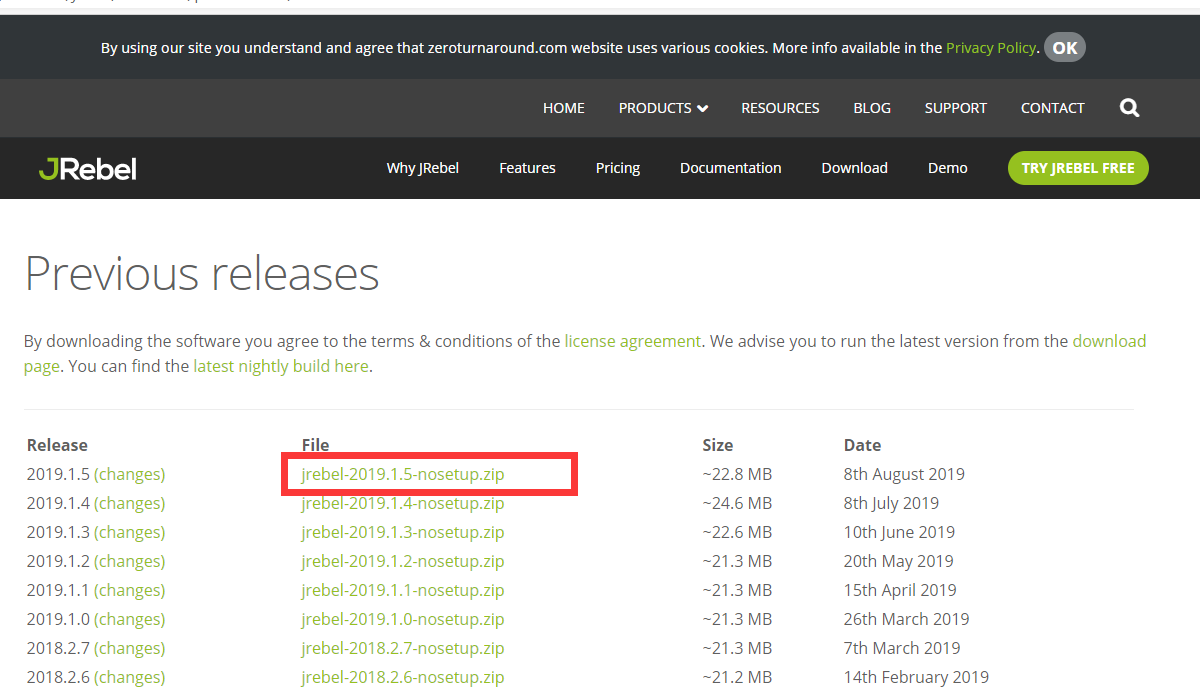Open the Privacy Policy link
Image resolution: width=1200 pixels, height=693 pixels.
pyautogui.click(x=991, y=47)
